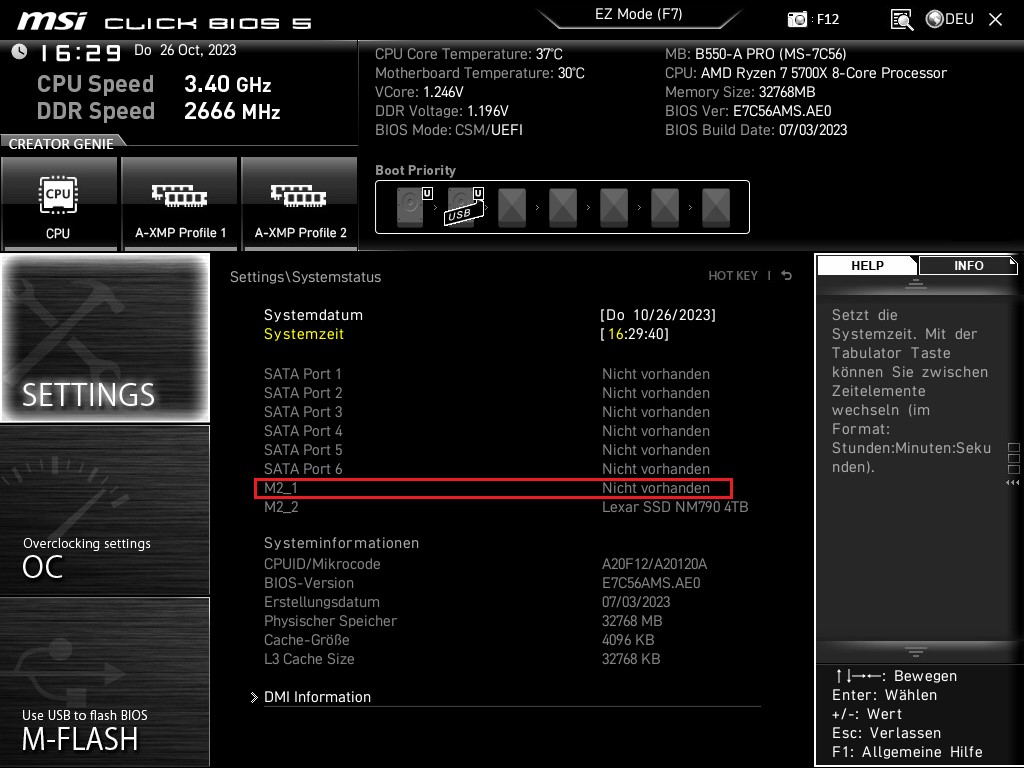
Task: Expand DMI Information submenu
Action: [x=317, y=697]
